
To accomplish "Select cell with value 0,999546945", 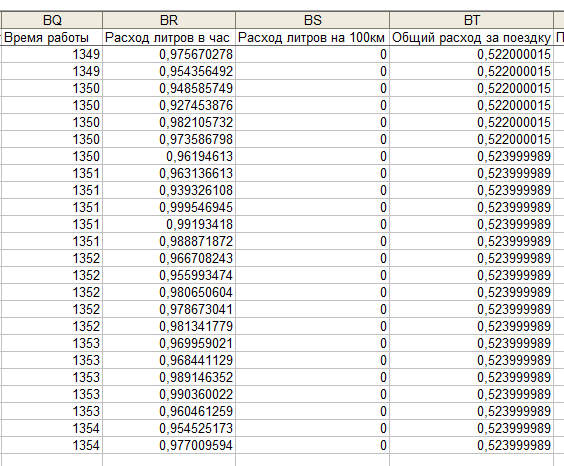I will click(169, 207).
